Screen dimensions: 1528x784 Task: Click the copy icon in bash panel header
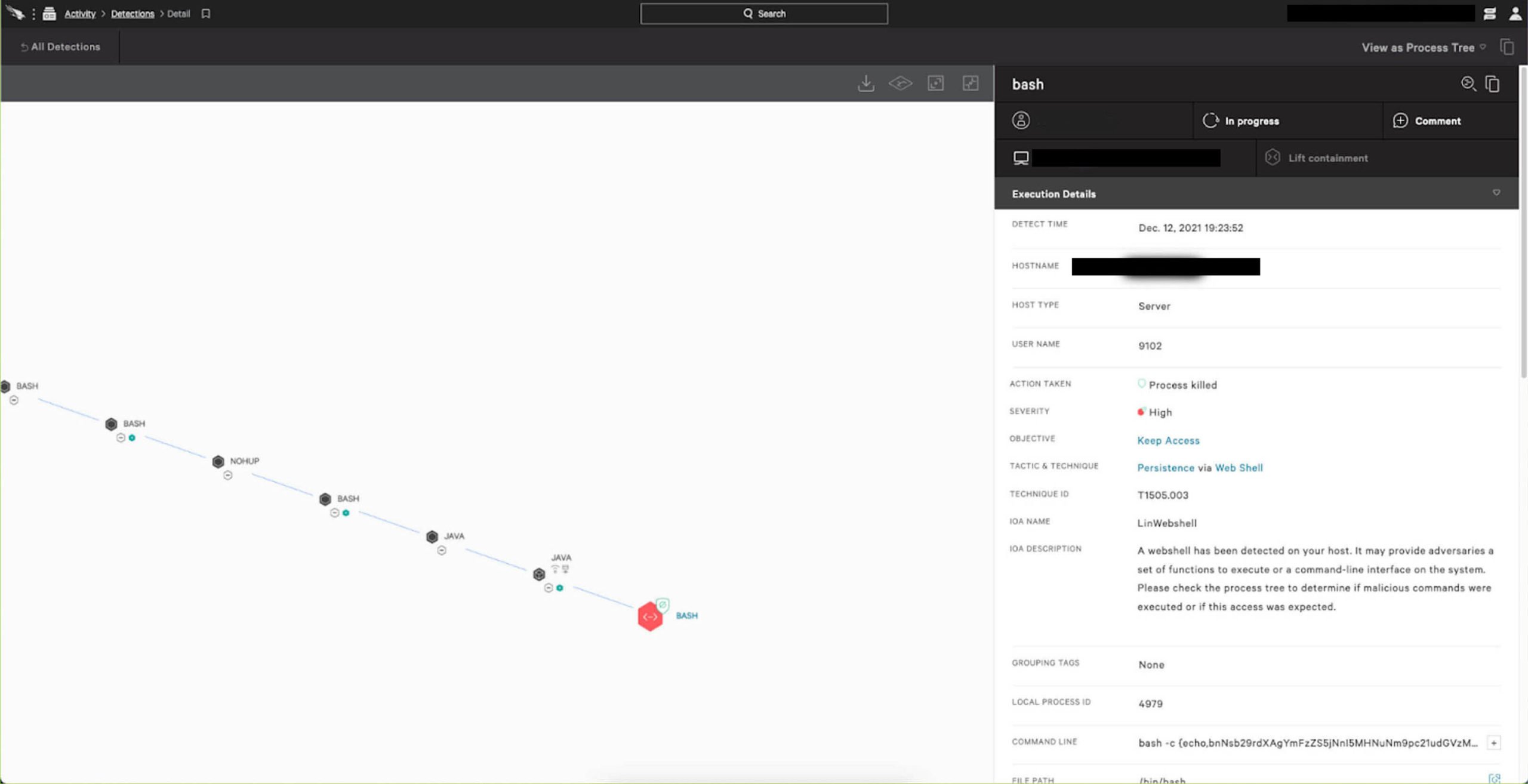(x=1492, y=84)
